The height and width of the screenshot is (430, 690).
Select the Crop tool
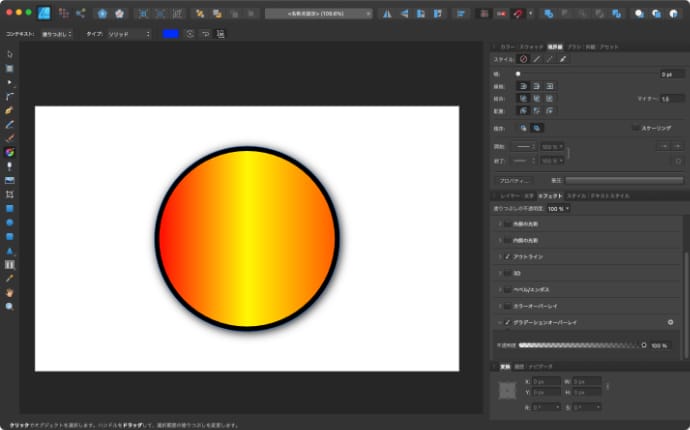coord(9,194)
